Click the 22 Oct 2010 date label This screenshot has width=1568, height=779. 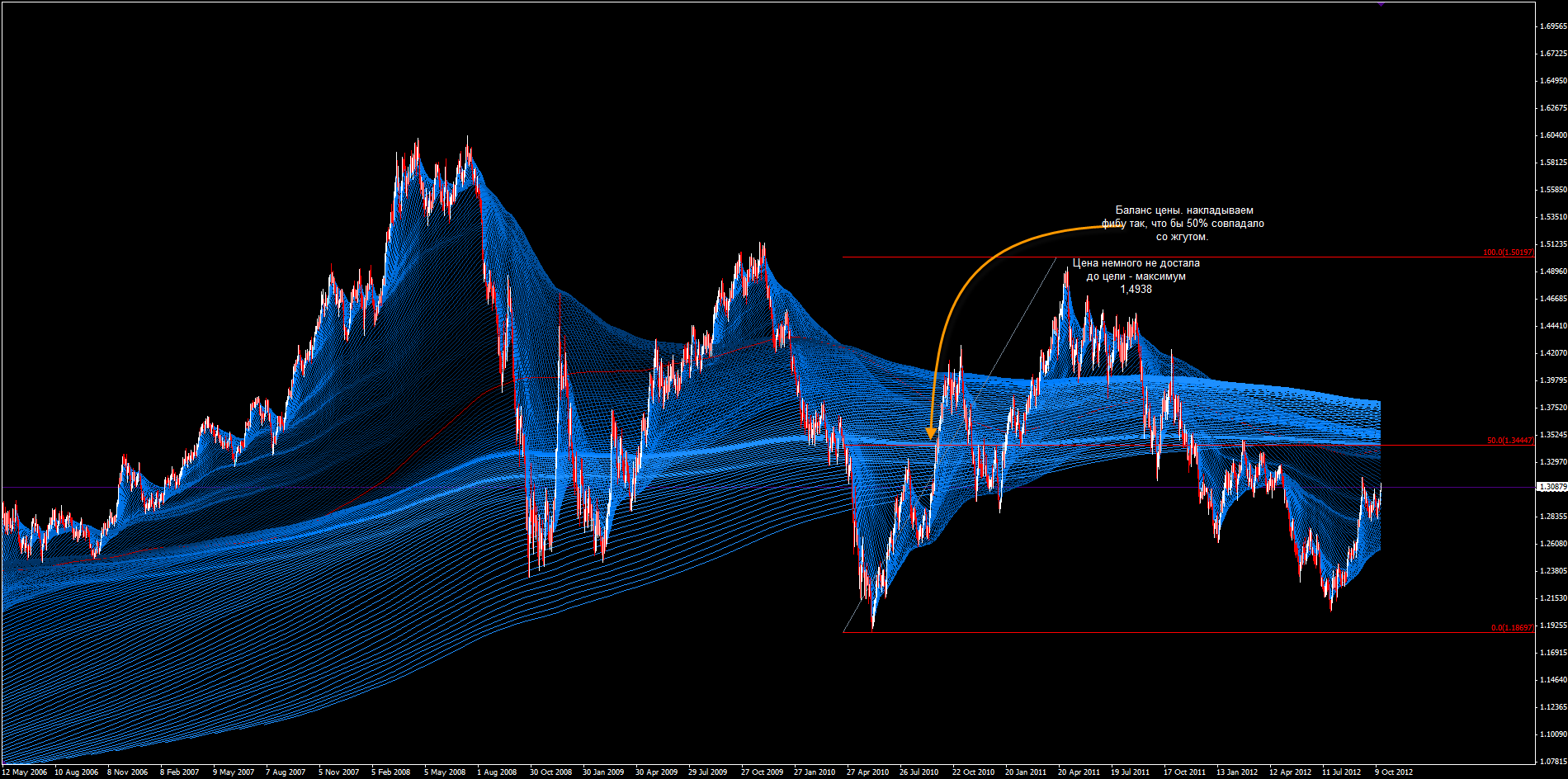tap(974, 772)
